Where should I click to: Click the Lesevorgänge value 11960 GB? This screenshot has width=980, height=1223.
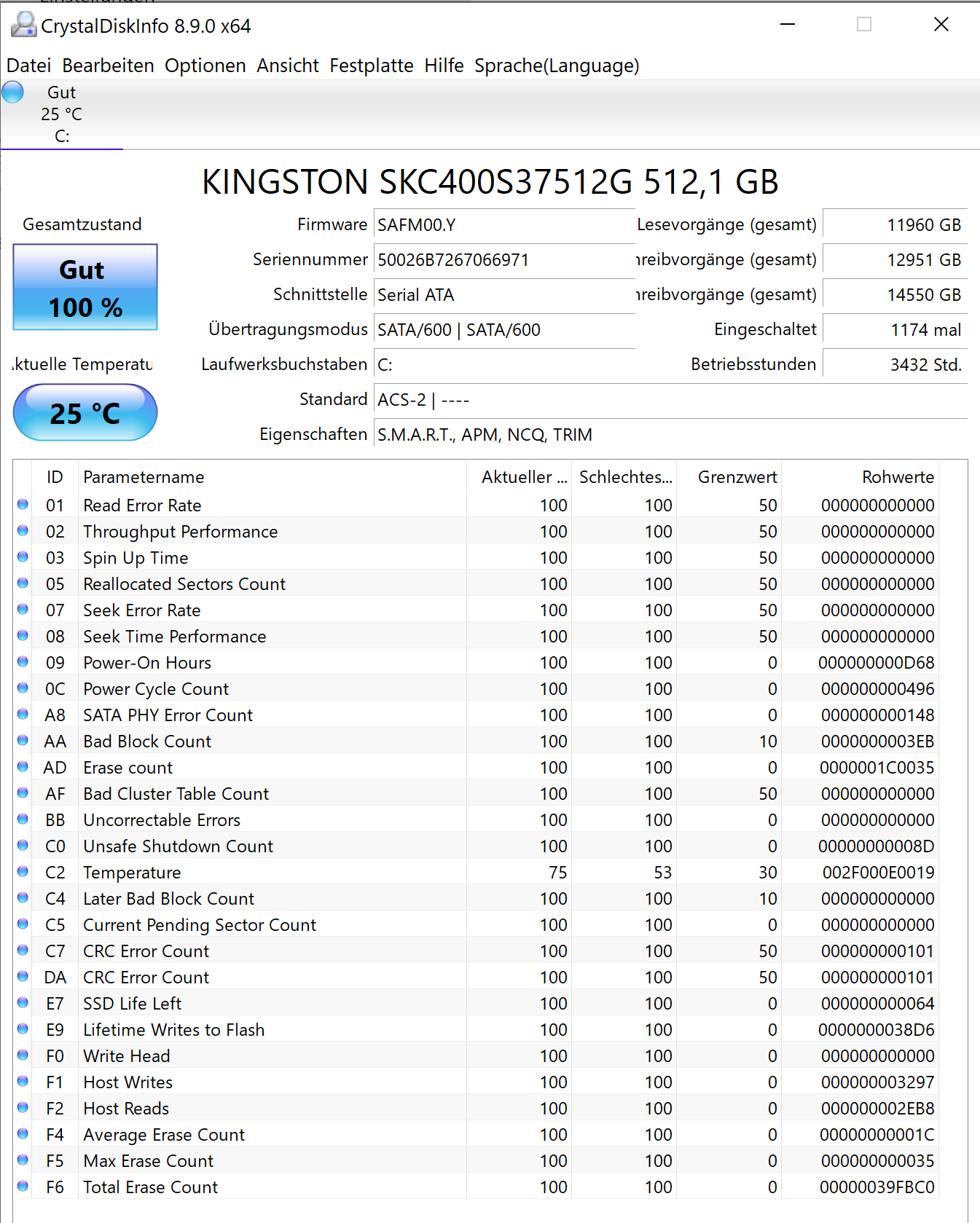pyautogui.click(x=895, y=225)
